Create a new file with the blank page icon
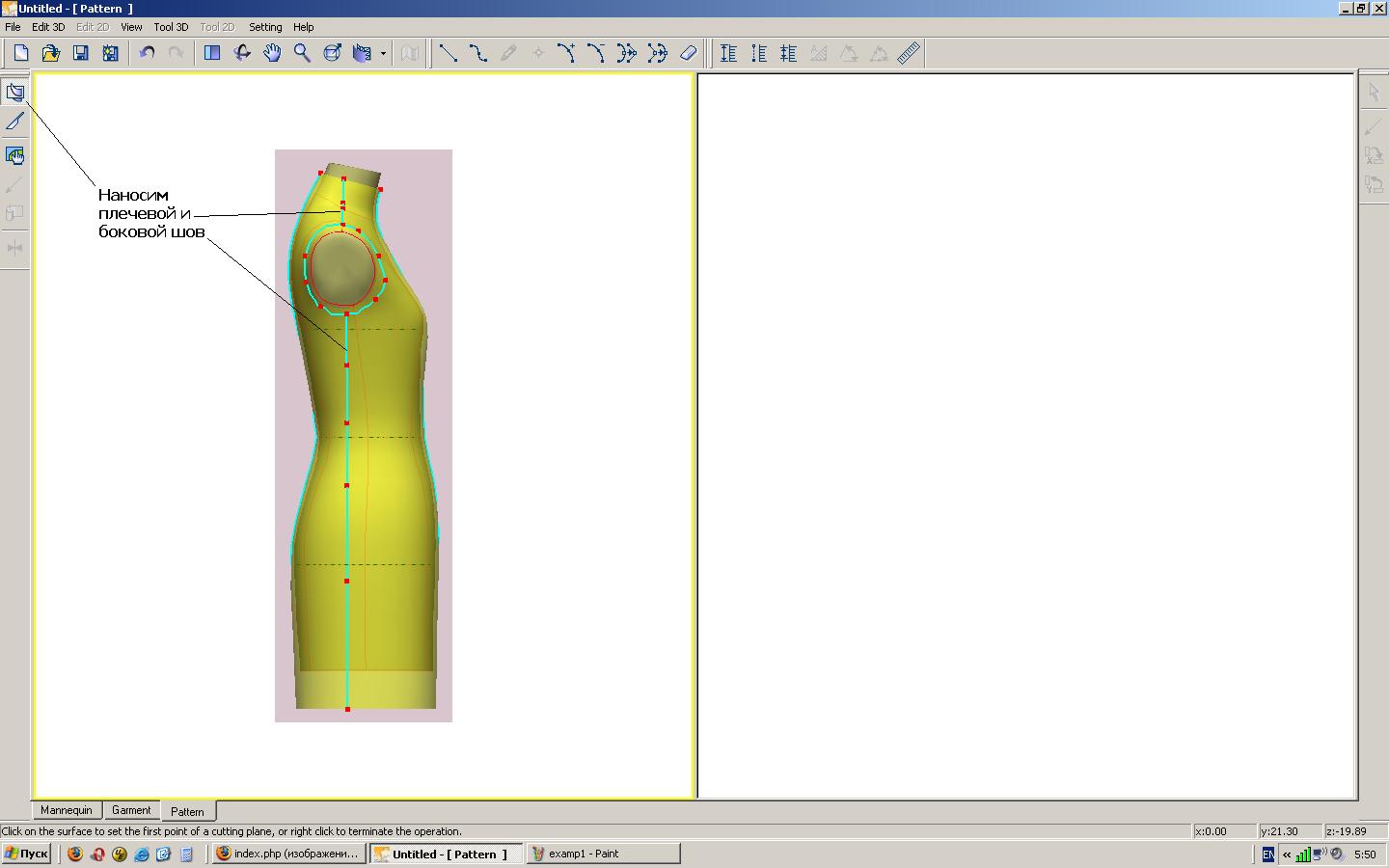 tap(20, 53)
